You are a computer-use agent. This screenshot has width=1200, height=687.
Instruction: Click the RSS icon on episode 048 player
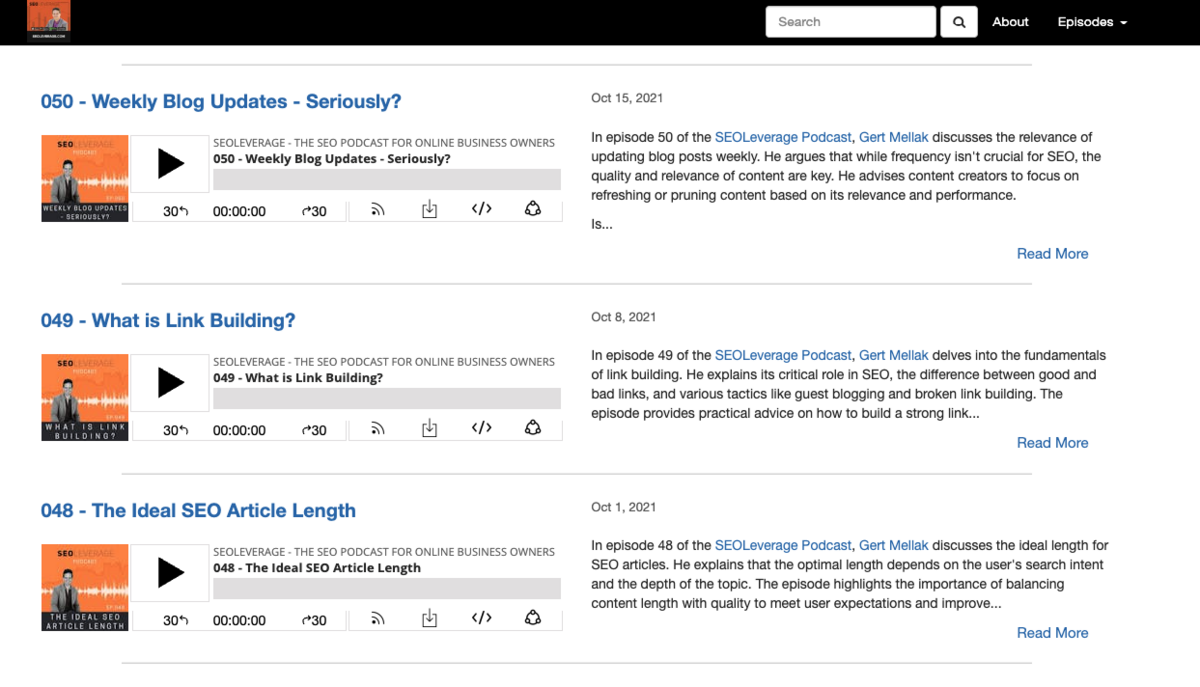[377, 617]
